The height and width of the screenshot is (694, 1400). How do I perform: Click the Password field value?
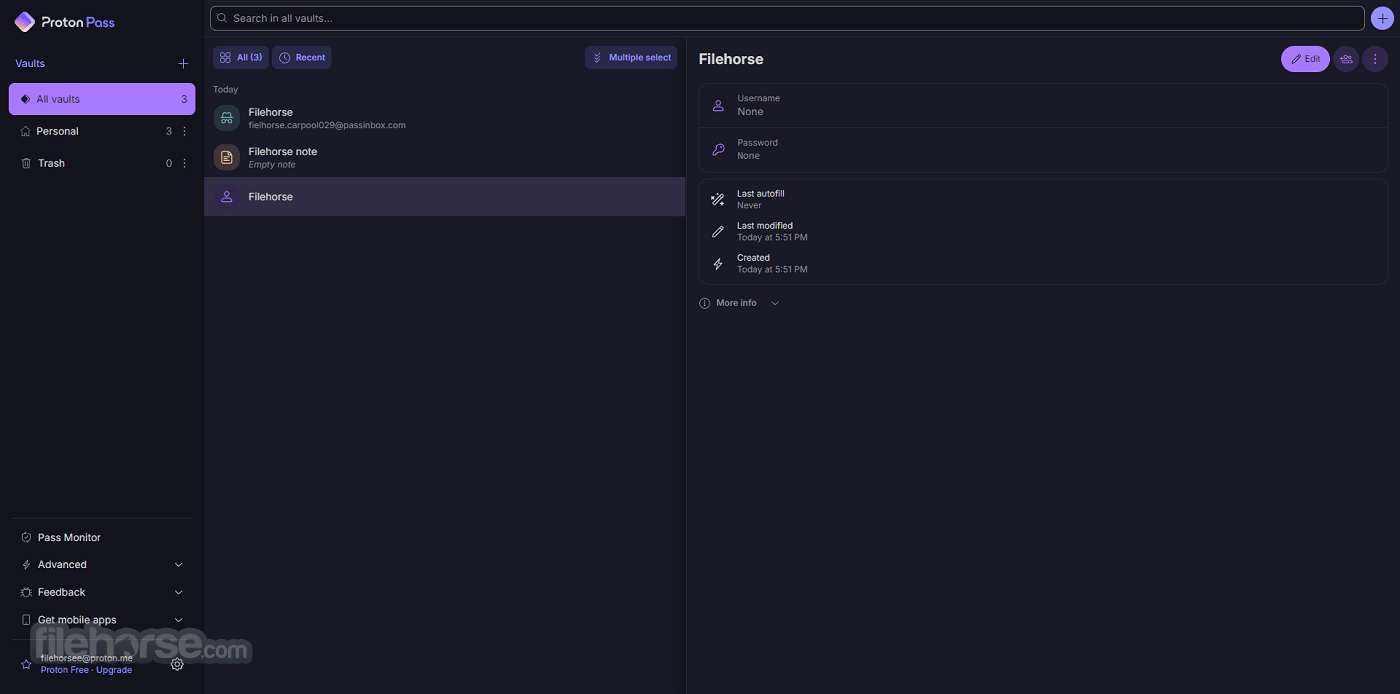(748, 156)
